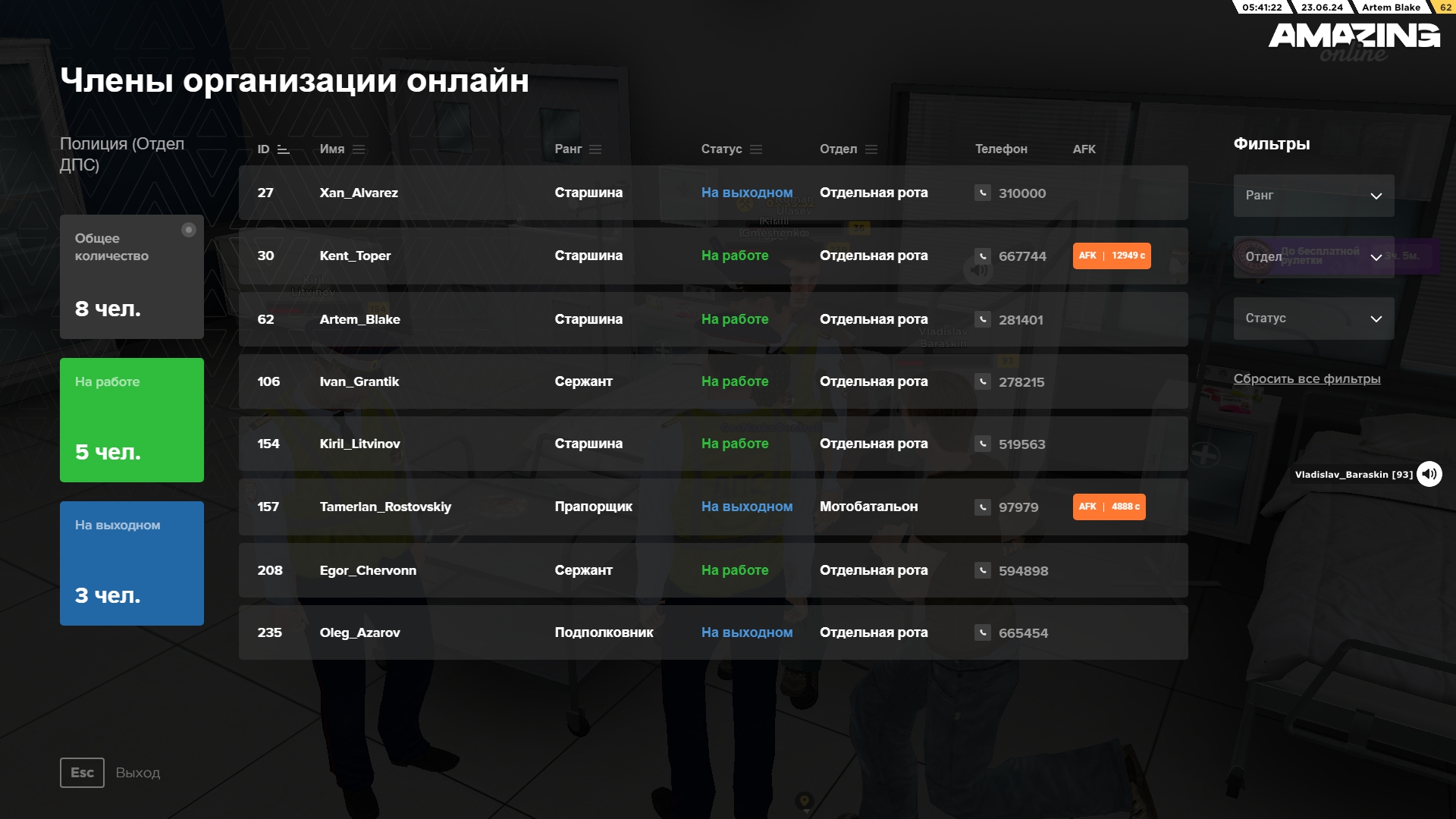Expand the Отдел filter dropdown
This screenshot has height=819, width=1456.
coord(1313,257)
